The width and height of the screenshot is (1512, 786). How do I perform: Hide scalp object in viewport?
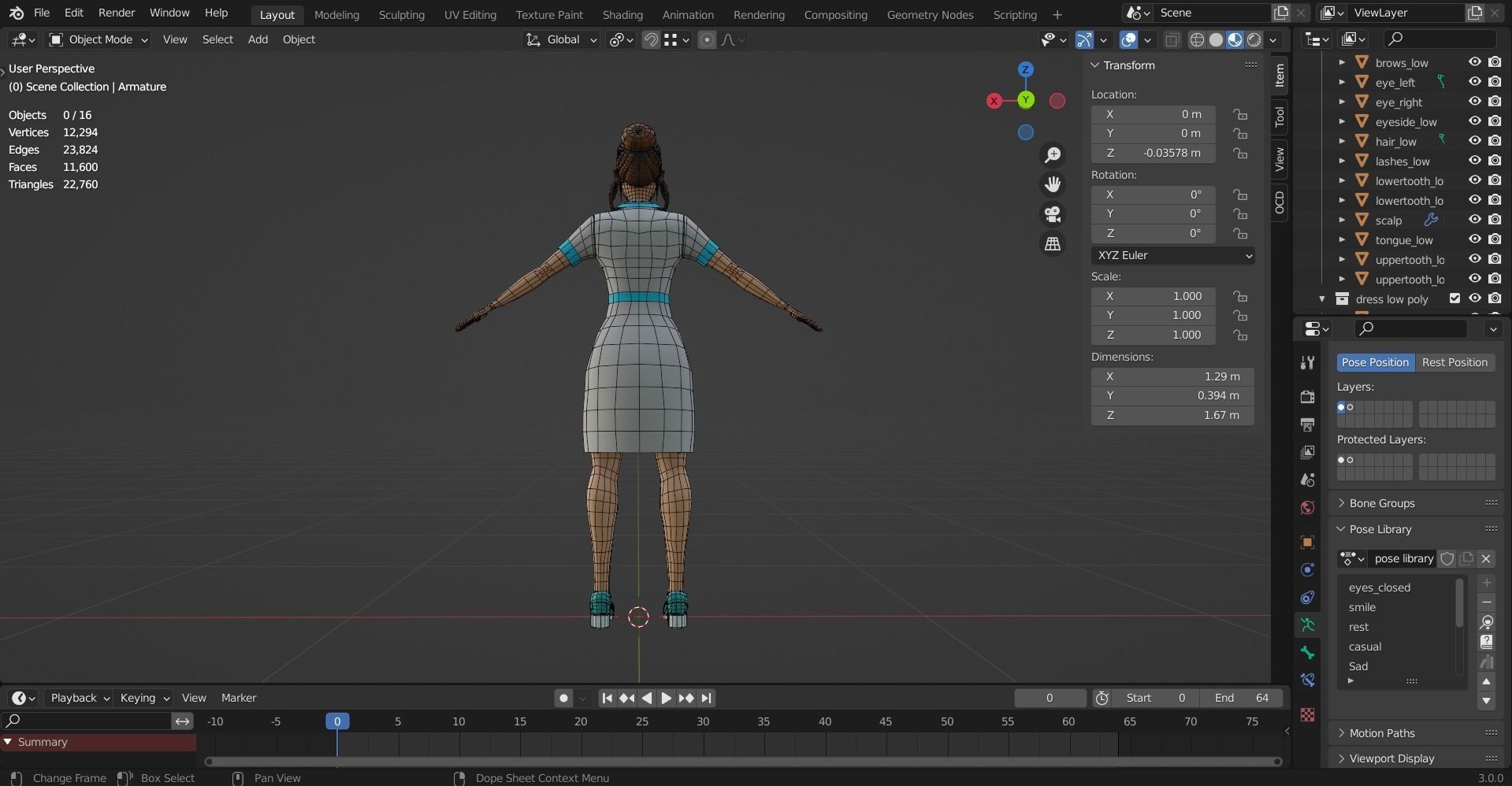tap(1474, 220)
